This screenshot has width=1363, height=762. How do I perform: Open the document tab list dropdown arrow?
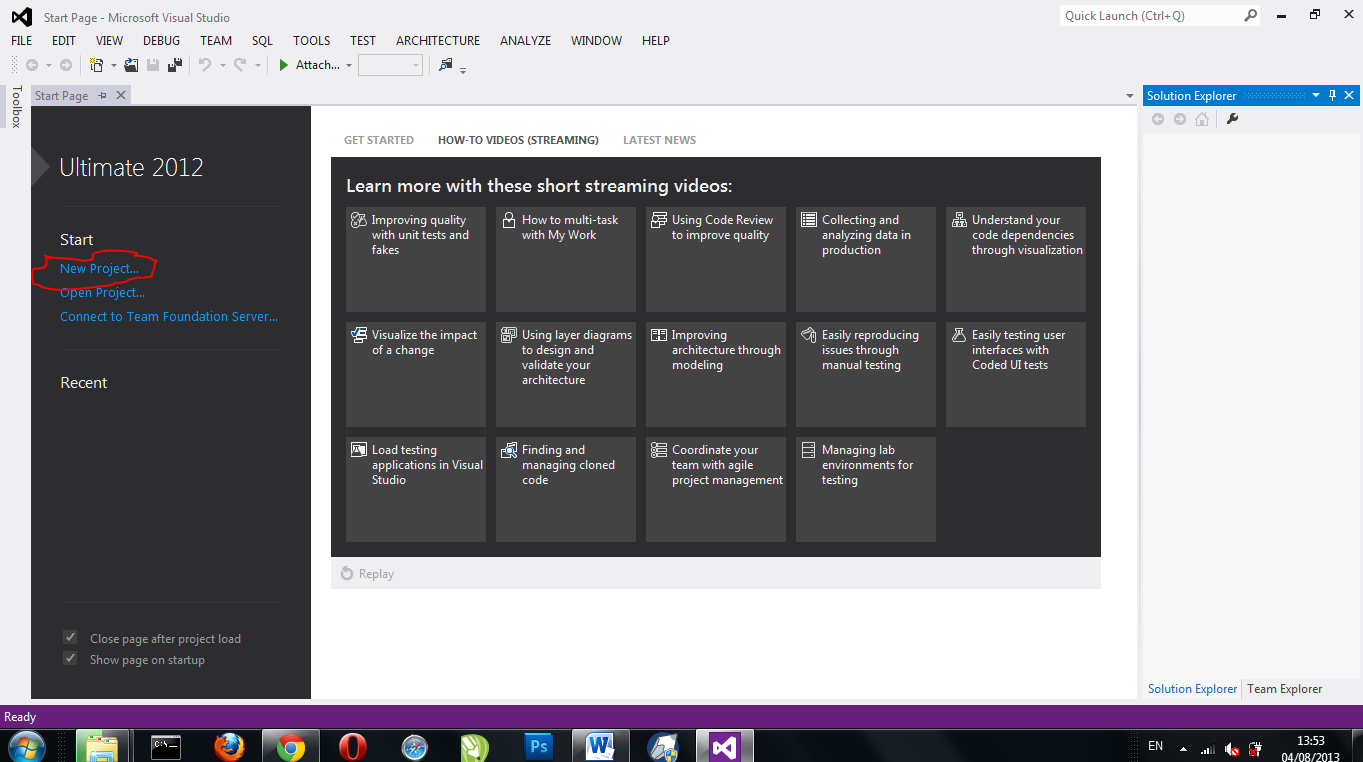[1130, 96]
